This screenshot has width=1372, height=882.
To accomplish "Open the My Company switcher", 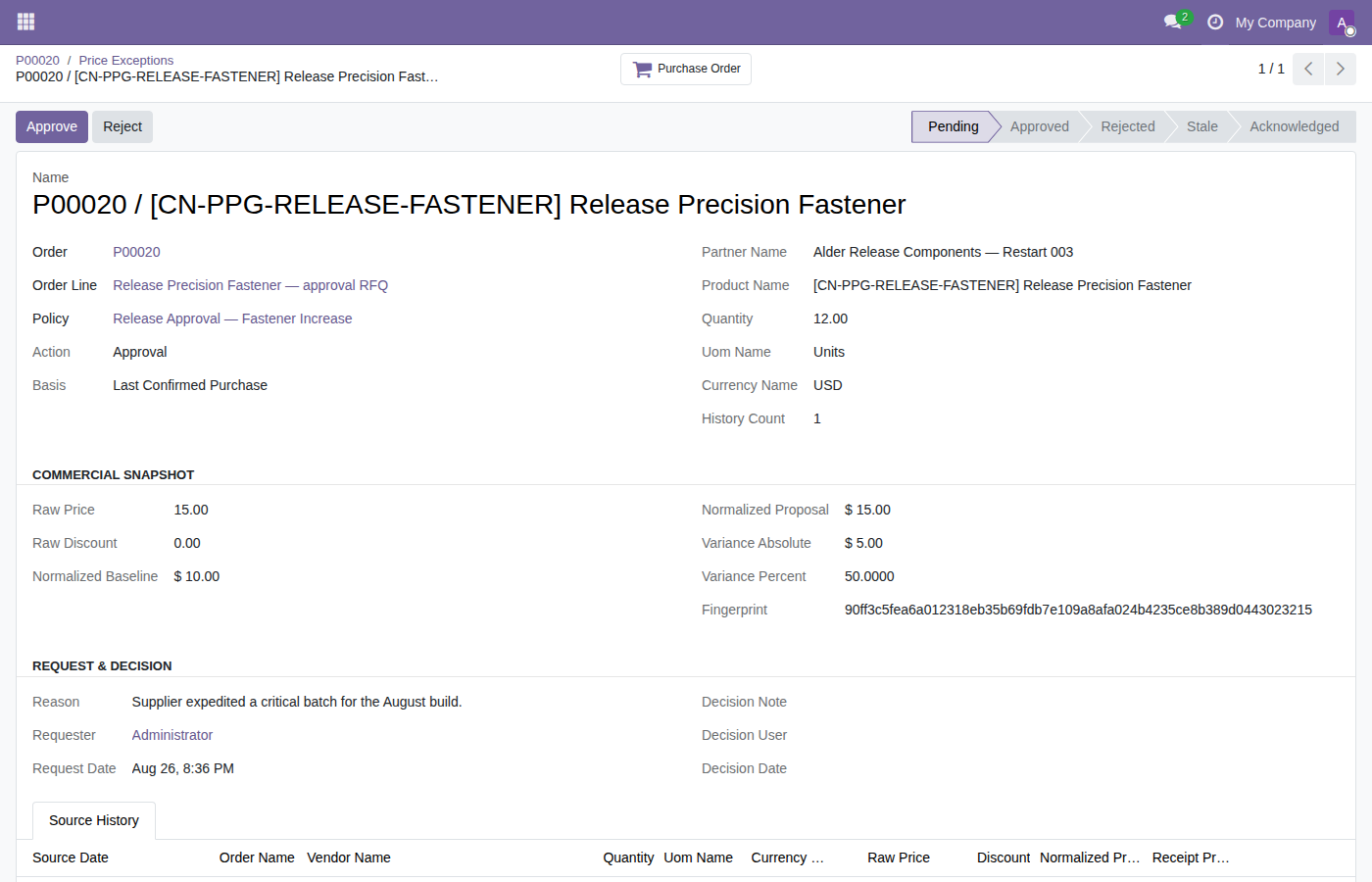I will (1276, 23).
